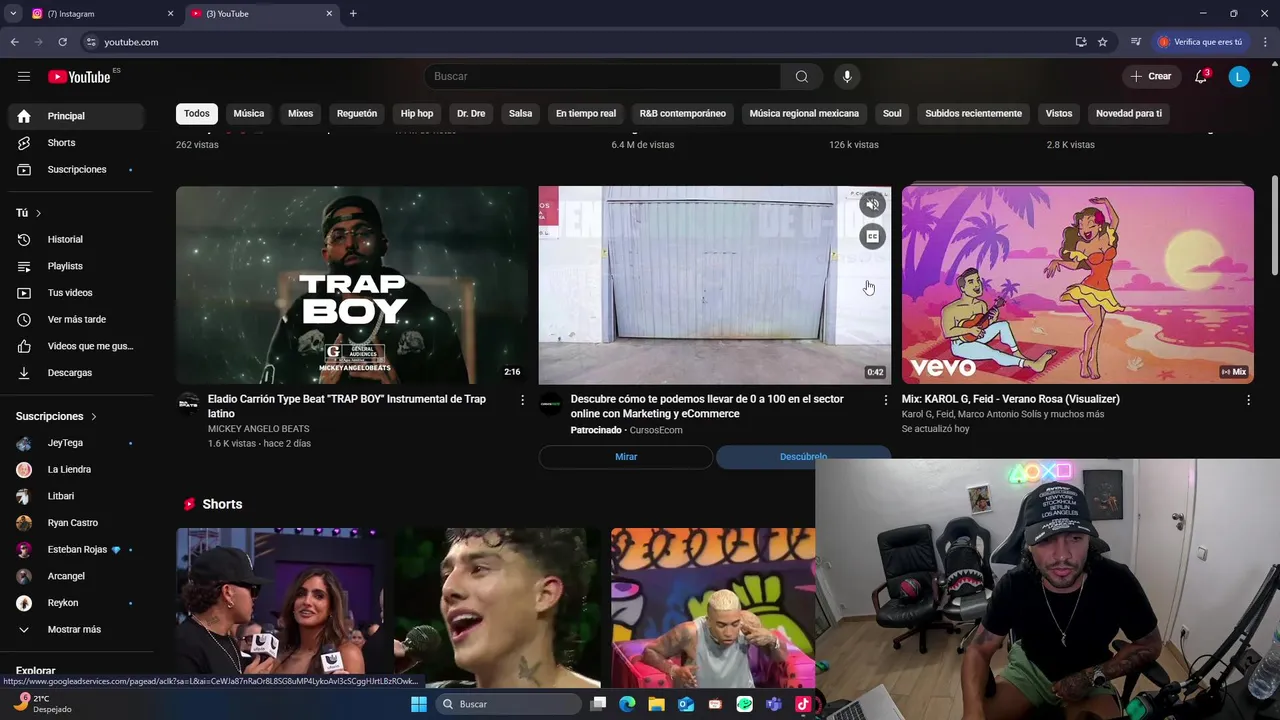The width and height of the screenshot is (1280, 720).
Task: Open a new browser tab
Action: [x=353, y=14]
